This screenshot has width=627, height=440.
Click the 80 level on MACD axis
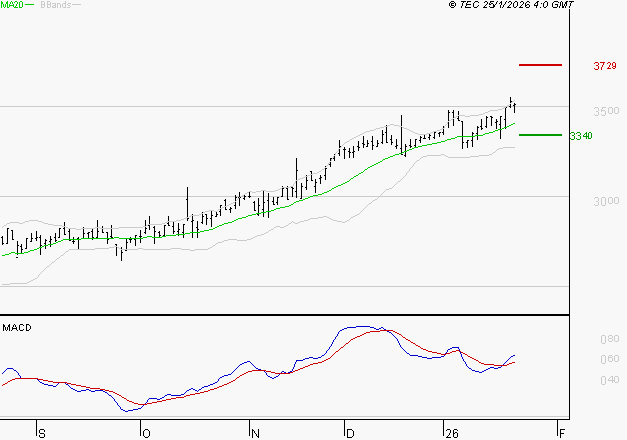[x=609, y=340]
